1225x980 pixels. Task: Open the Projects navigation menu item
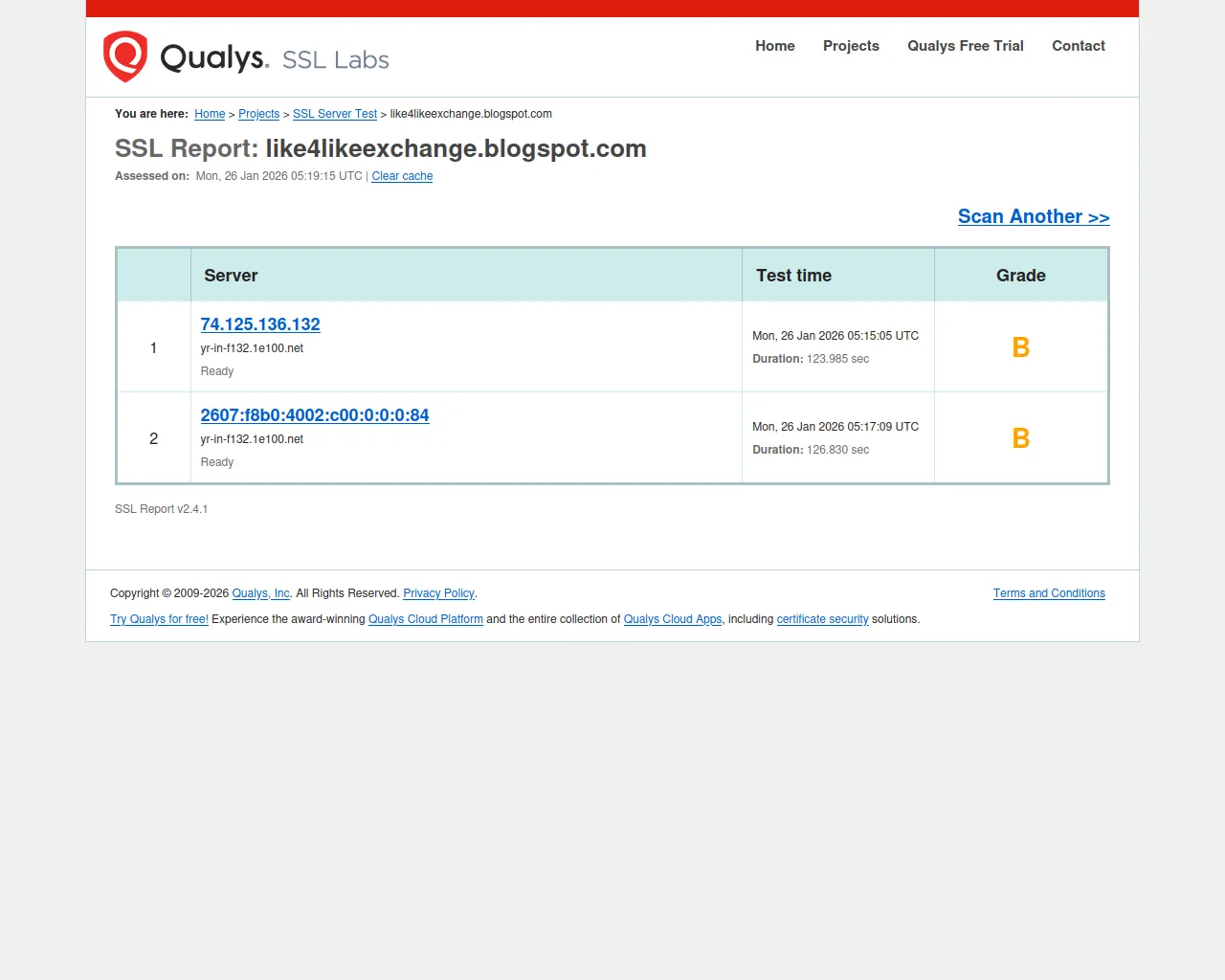click(851, 46)
